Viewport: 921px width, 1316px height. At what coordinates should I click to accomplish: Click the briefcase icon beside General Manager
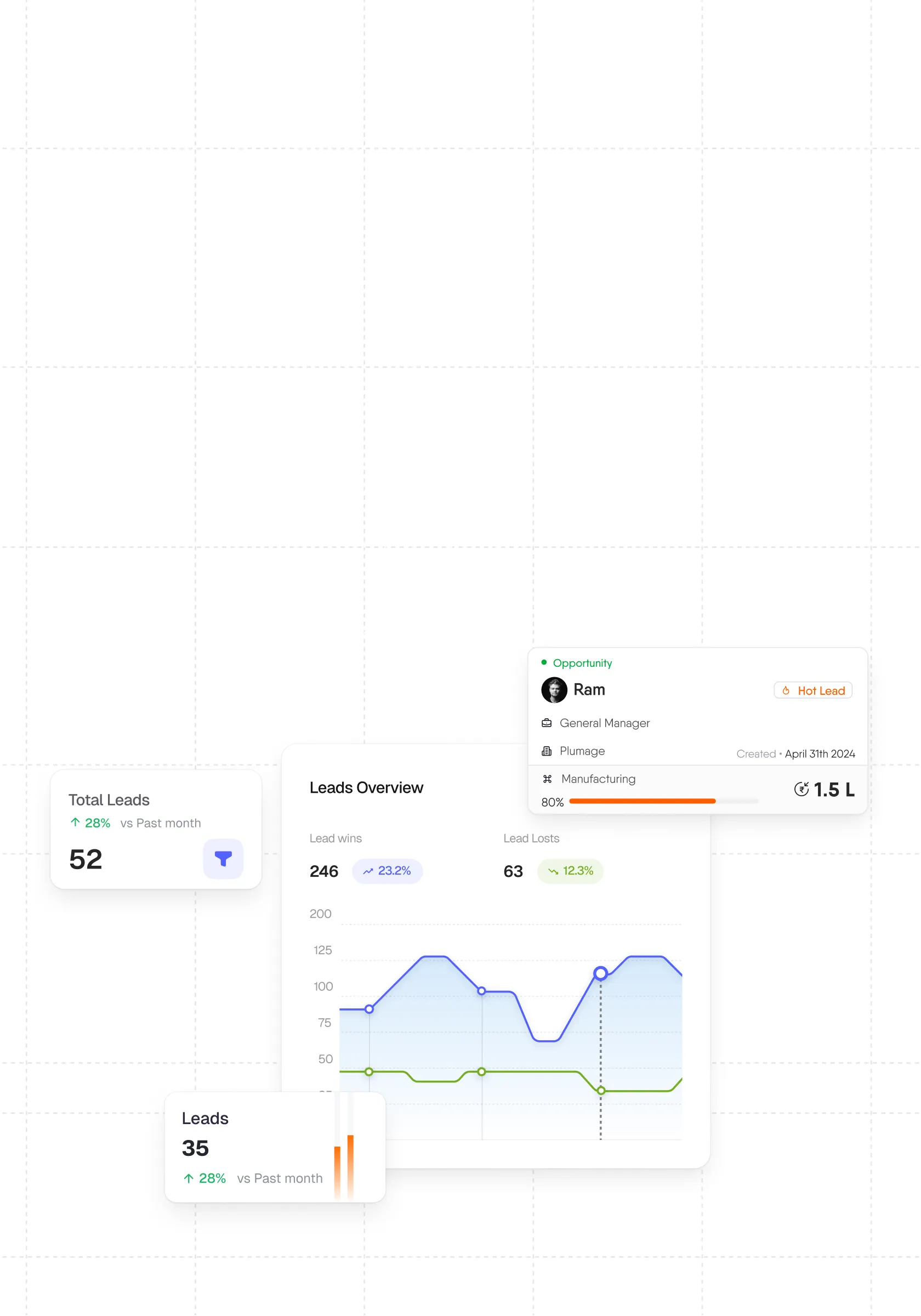[546, 723]
